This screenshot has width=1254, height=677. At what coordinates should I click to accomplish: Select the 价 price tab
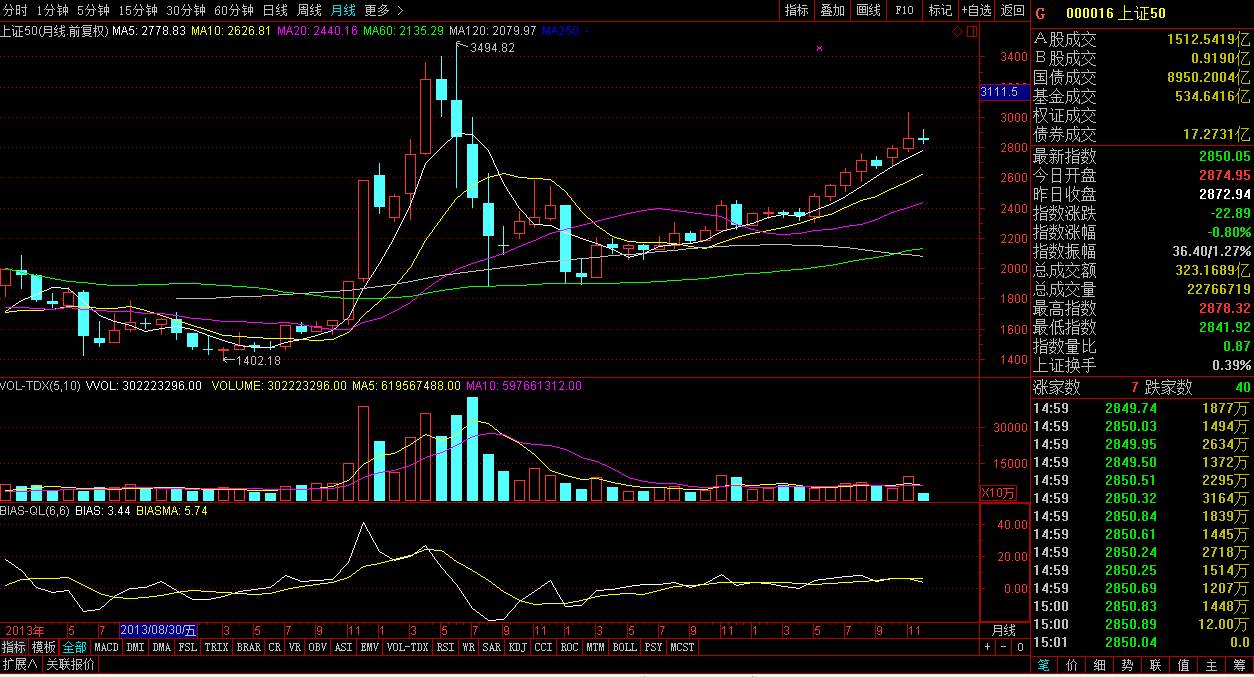1071,664
